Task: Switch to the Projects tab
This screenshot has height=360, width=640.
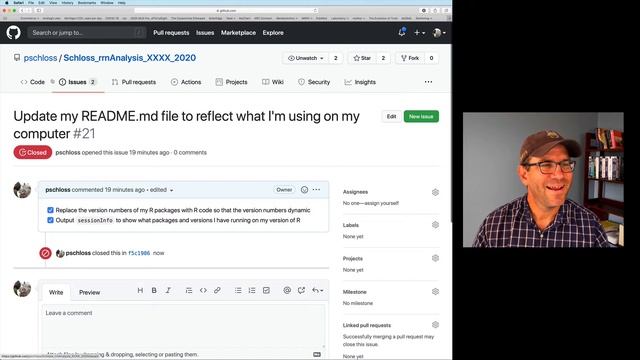Action: [x=231, y=82]
